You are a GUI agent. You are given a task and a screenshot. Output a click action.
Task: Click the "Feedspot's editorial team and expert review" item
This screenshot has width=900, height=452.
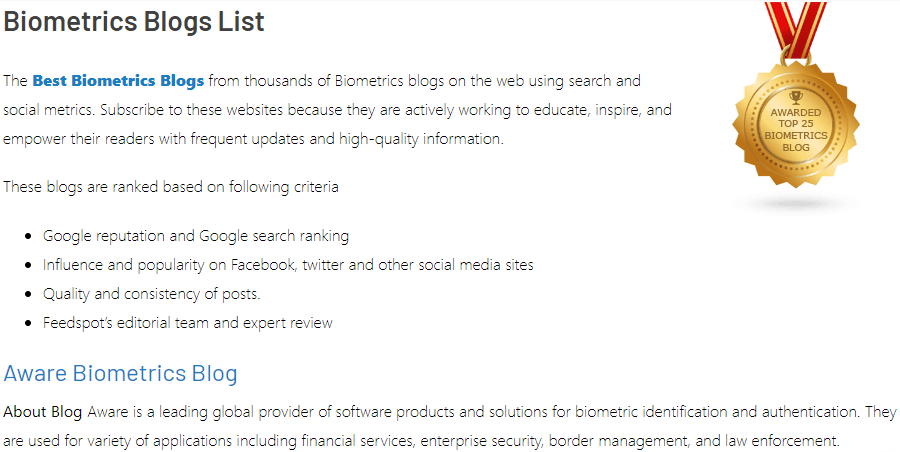[187, 323]
